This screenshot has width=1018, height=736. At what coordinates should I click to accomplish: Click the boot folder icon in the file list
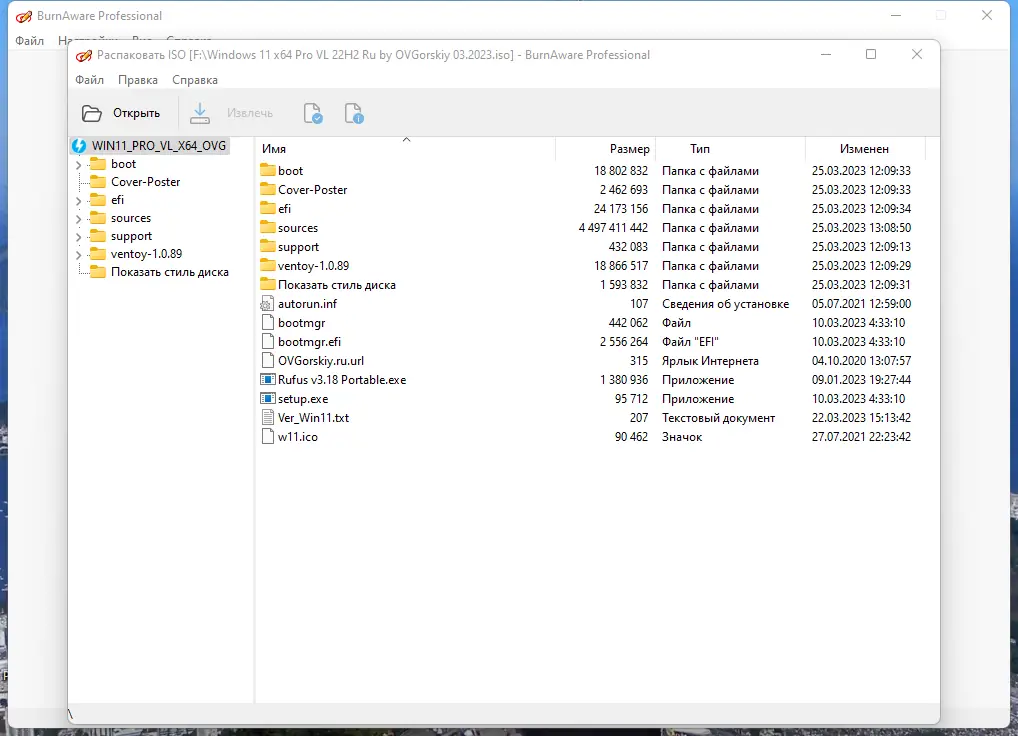pyautogui.click(x=267, y=171)
